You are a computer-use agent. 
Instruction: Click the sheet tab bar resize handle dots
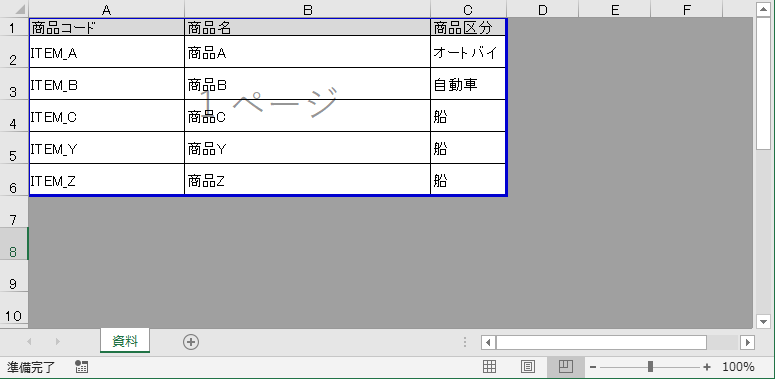coord(465,342)
